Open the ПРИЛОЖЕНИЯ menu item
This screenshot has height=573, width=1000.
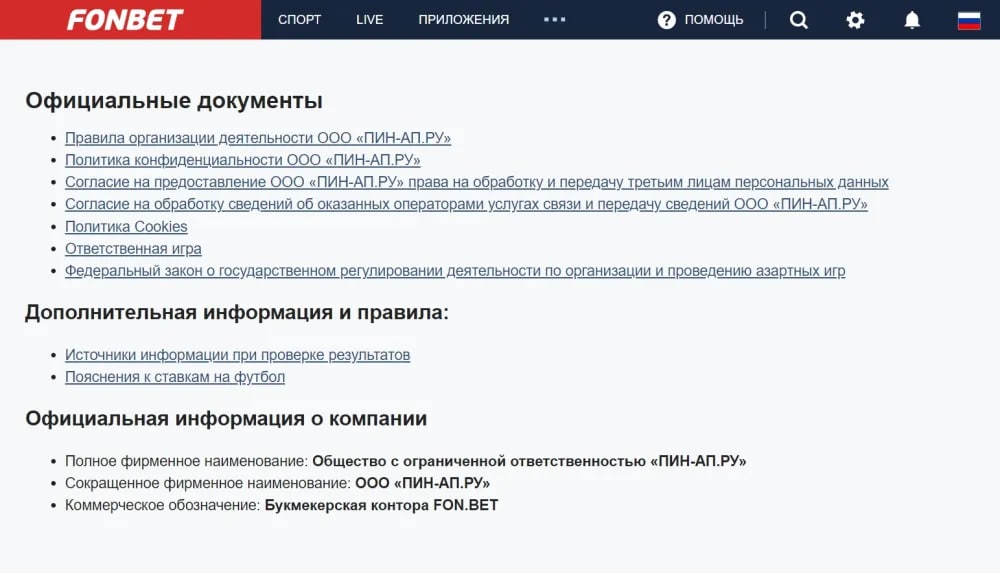click(x=463, y=20)
